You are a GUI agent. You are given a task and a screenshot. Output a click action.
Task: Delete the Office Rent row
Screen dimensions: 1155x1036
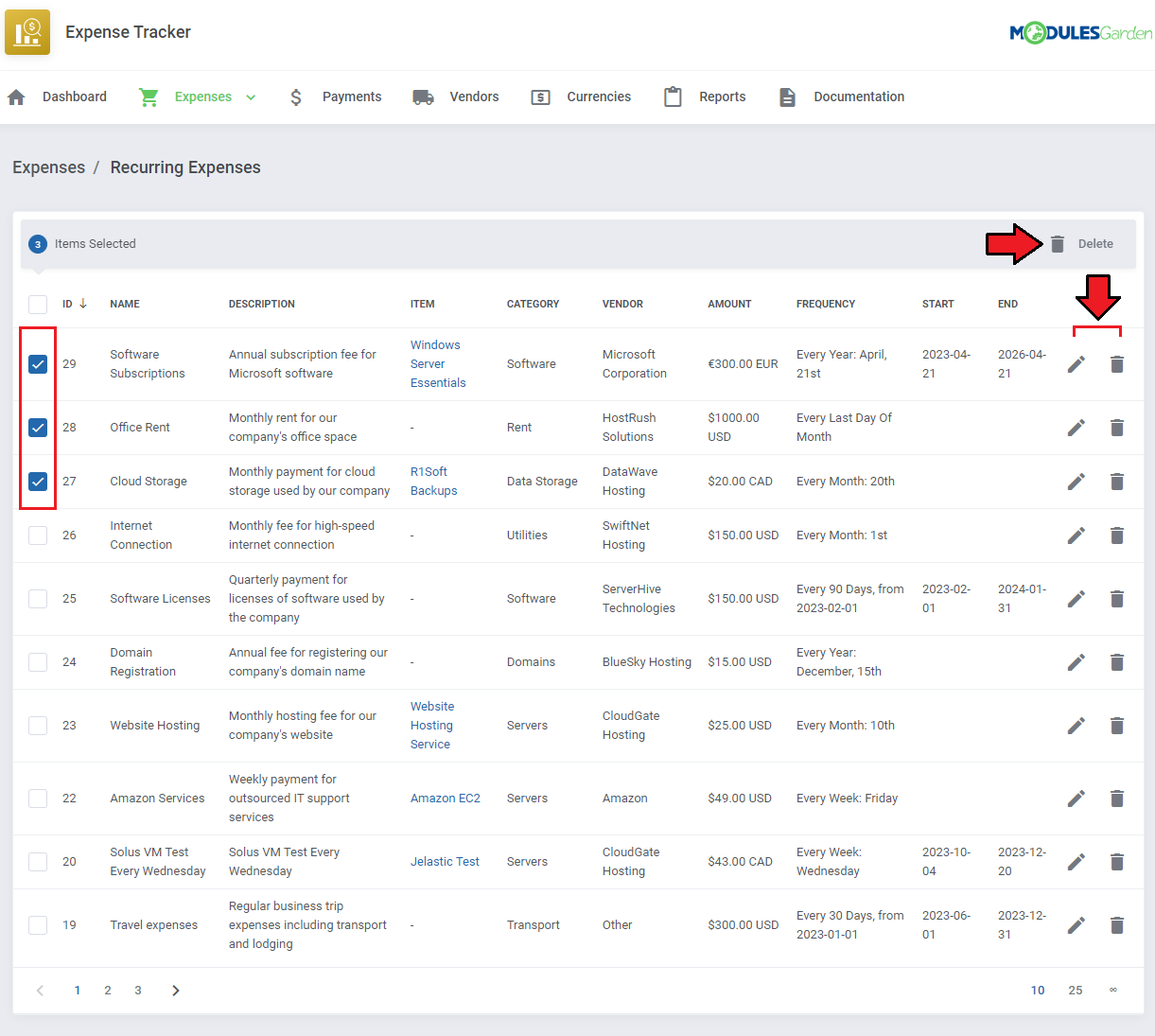tap(1117, 428)
